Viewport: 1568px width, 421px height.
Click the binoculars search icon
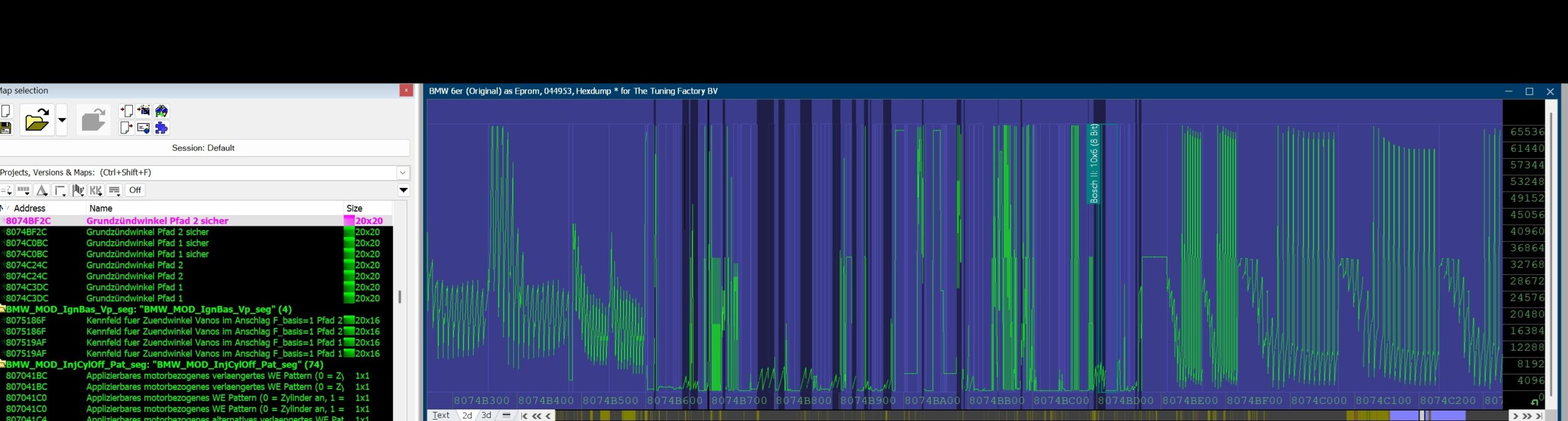coord(162,111)
